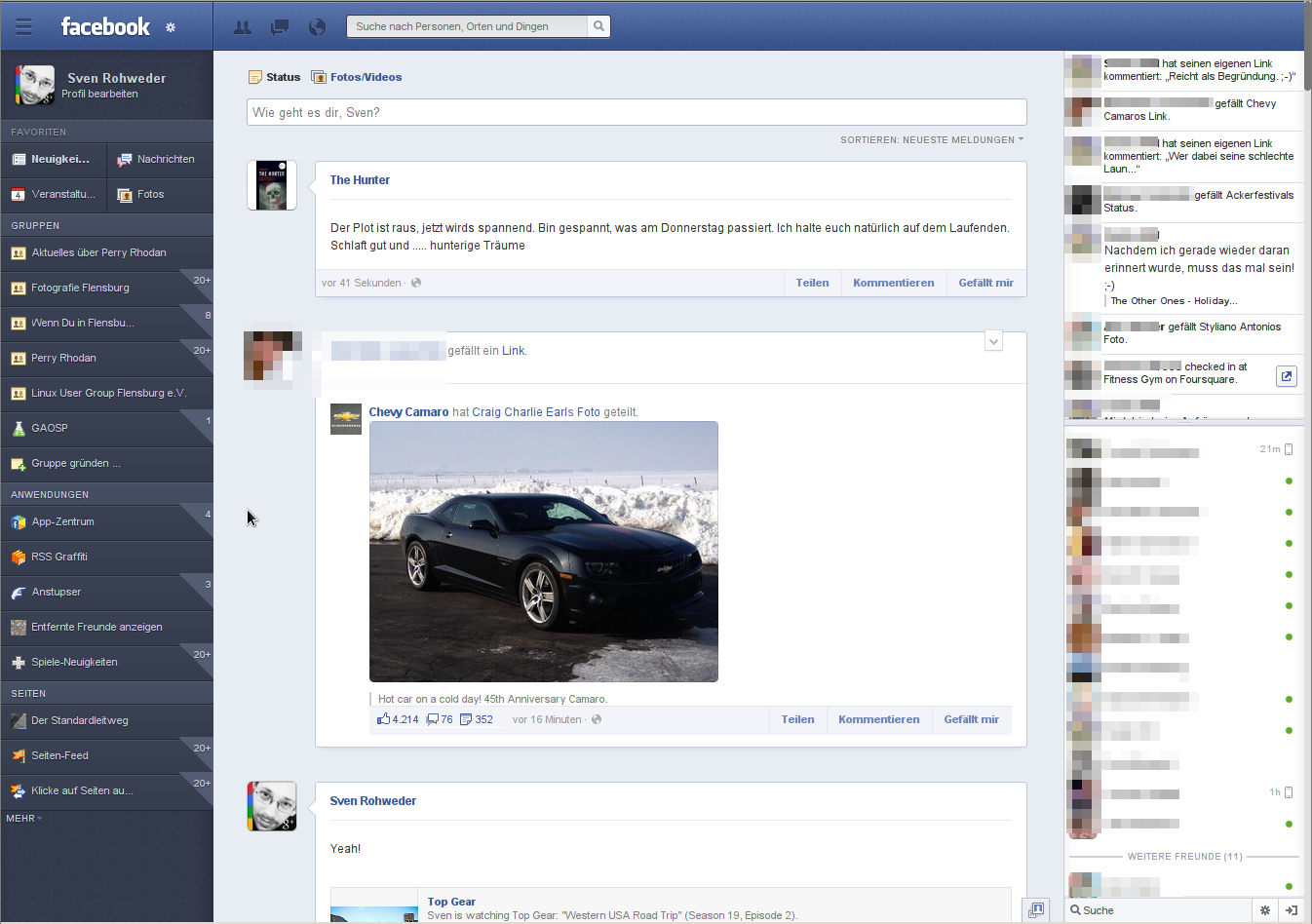Viewport: 1312px width, 924px height.
Task: Click 76 comments count icon
Action: pyautogui.click(x=440, y=719)
